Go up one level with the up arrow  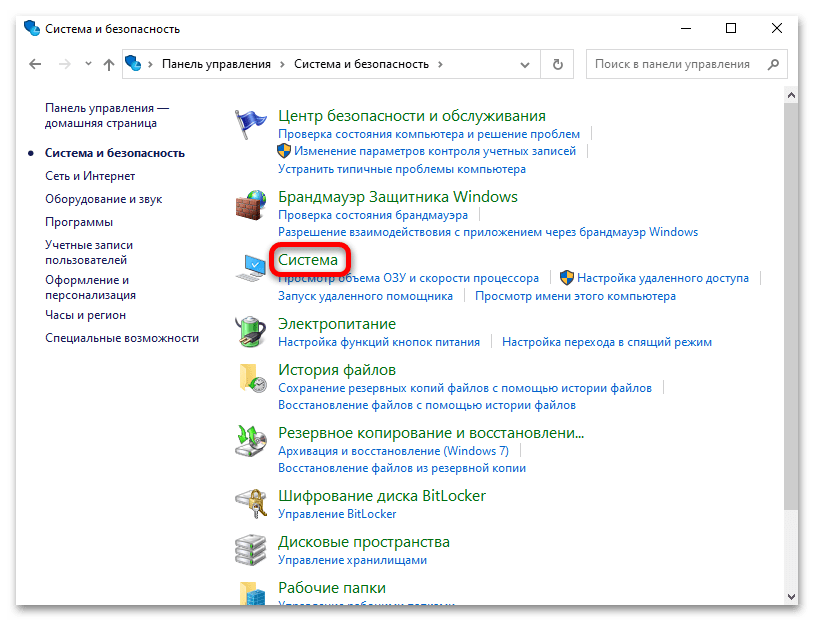click(x=108, y=64)
